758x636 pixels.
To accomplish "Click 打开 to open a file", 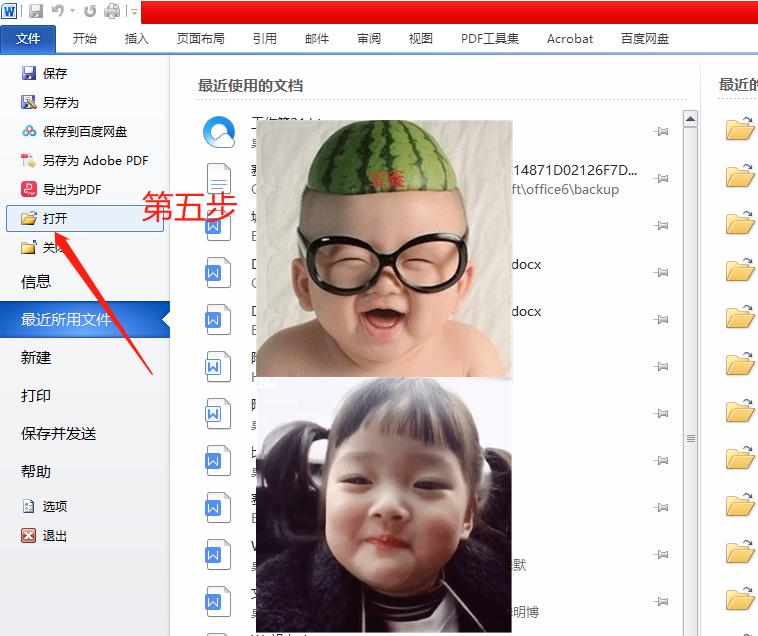I will point(85,218).
